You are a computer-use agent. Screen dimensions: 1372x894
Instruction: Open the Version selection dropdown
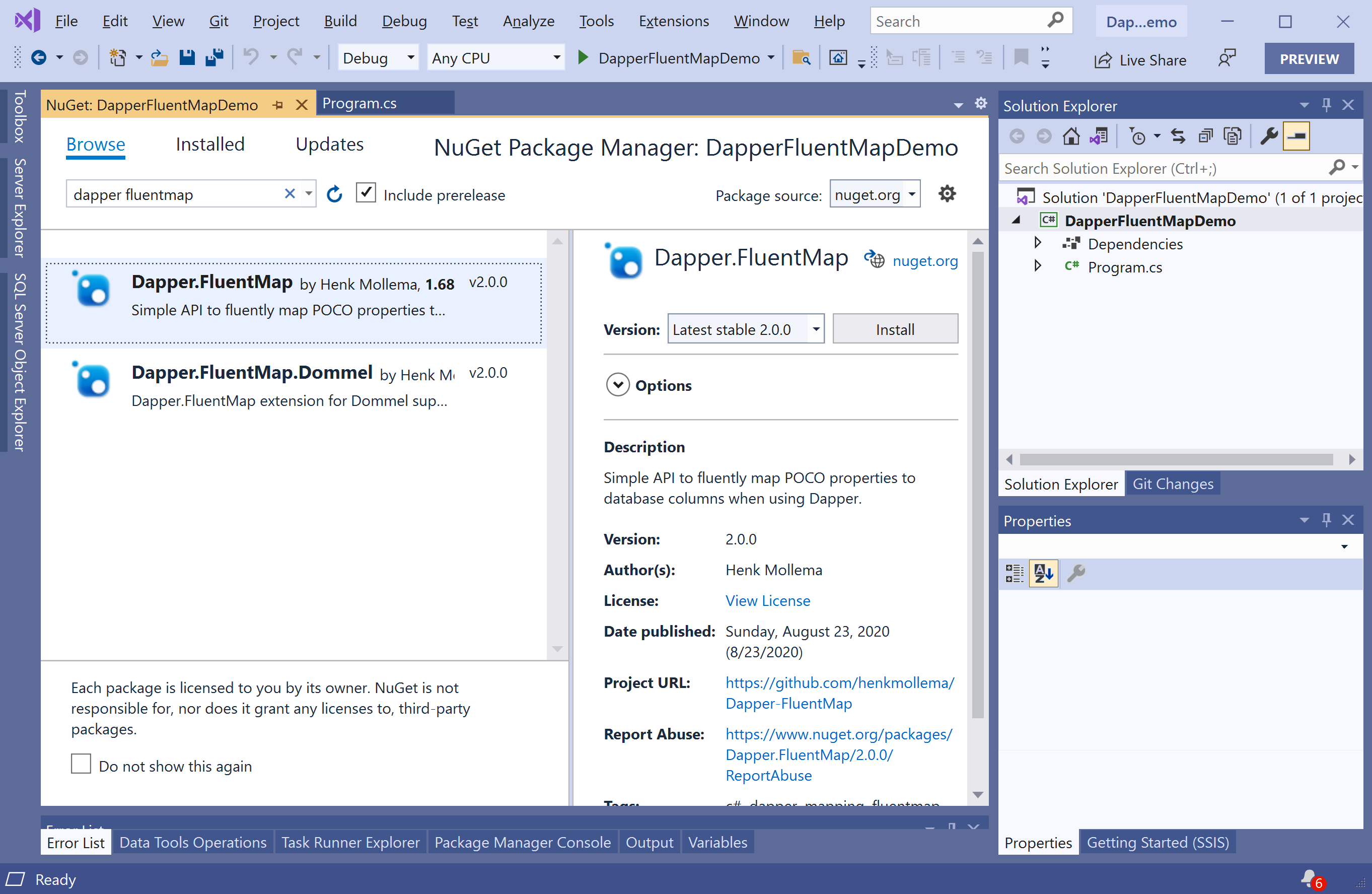(x=815, y=329)
